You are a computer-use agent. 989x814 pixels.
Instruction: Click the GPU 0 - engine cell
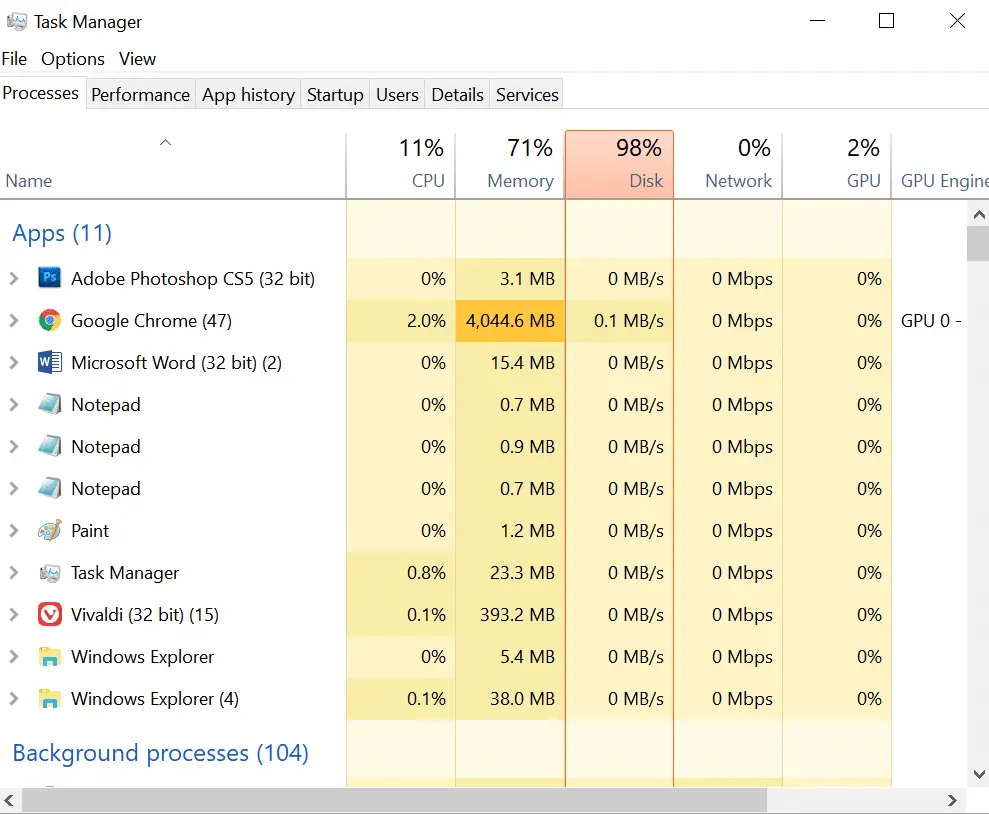[931, 320]
